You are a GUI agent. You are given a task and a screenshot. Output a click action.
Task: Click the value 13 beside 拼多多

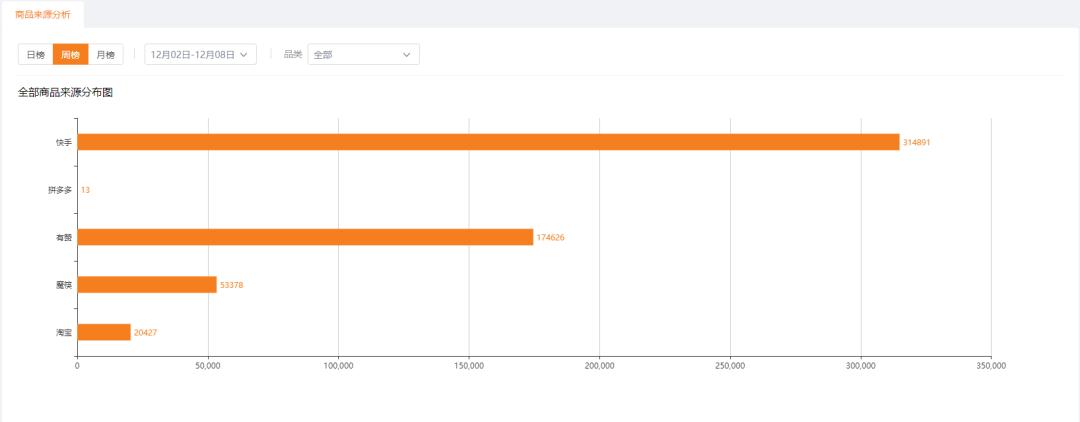click(85, 190)
